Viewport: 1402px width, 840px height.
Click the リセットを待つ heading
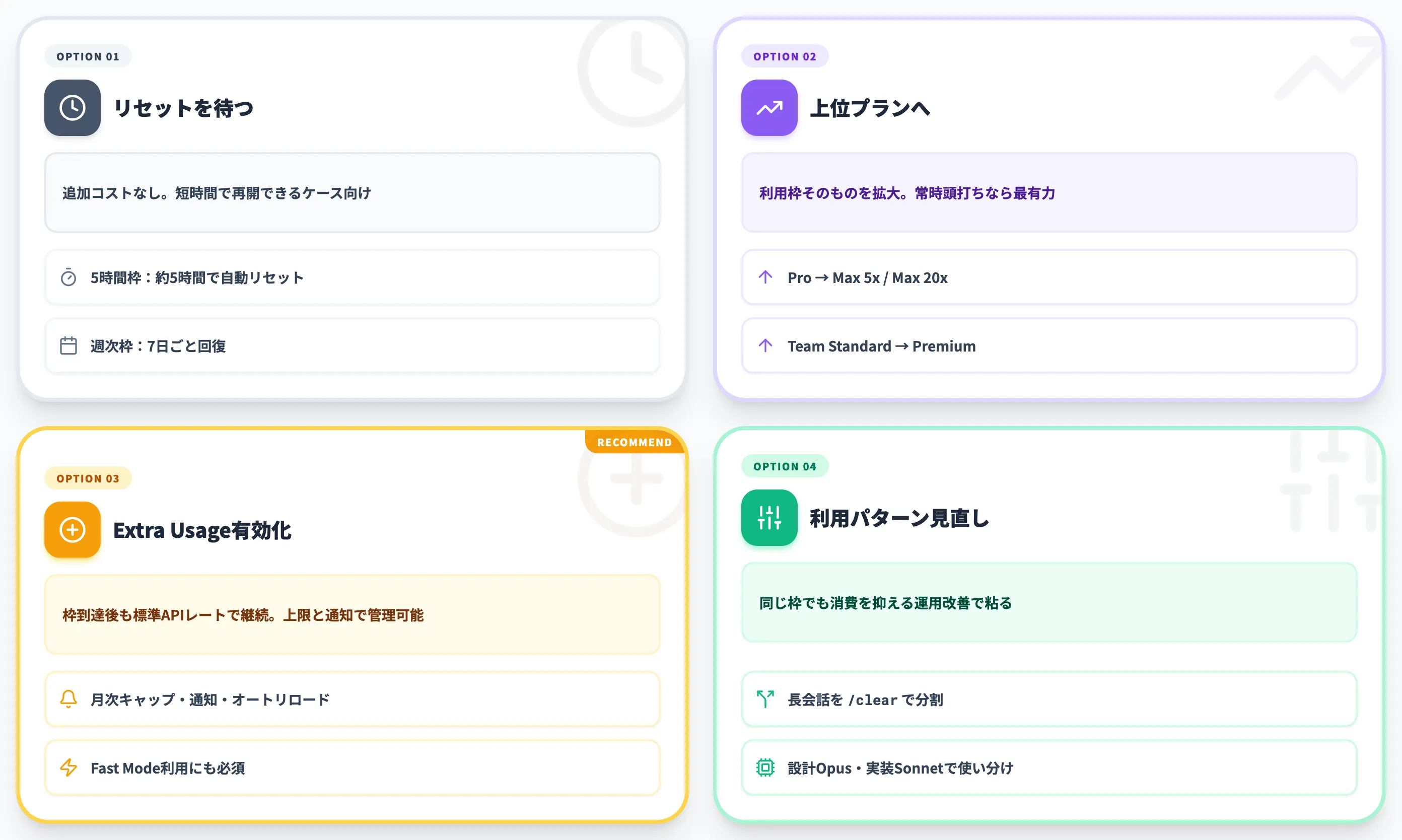(184, 108)
